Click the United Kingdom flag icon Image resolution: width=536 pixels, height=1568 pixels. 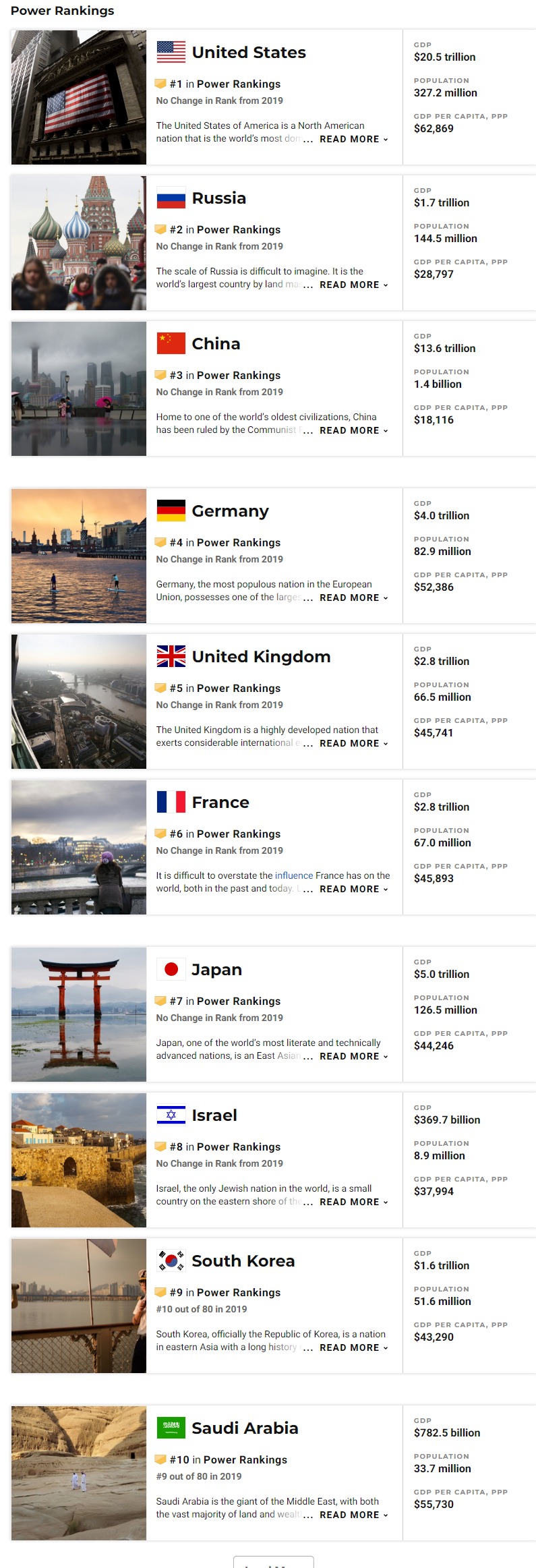pyautogui.click(x=171, y=656)
